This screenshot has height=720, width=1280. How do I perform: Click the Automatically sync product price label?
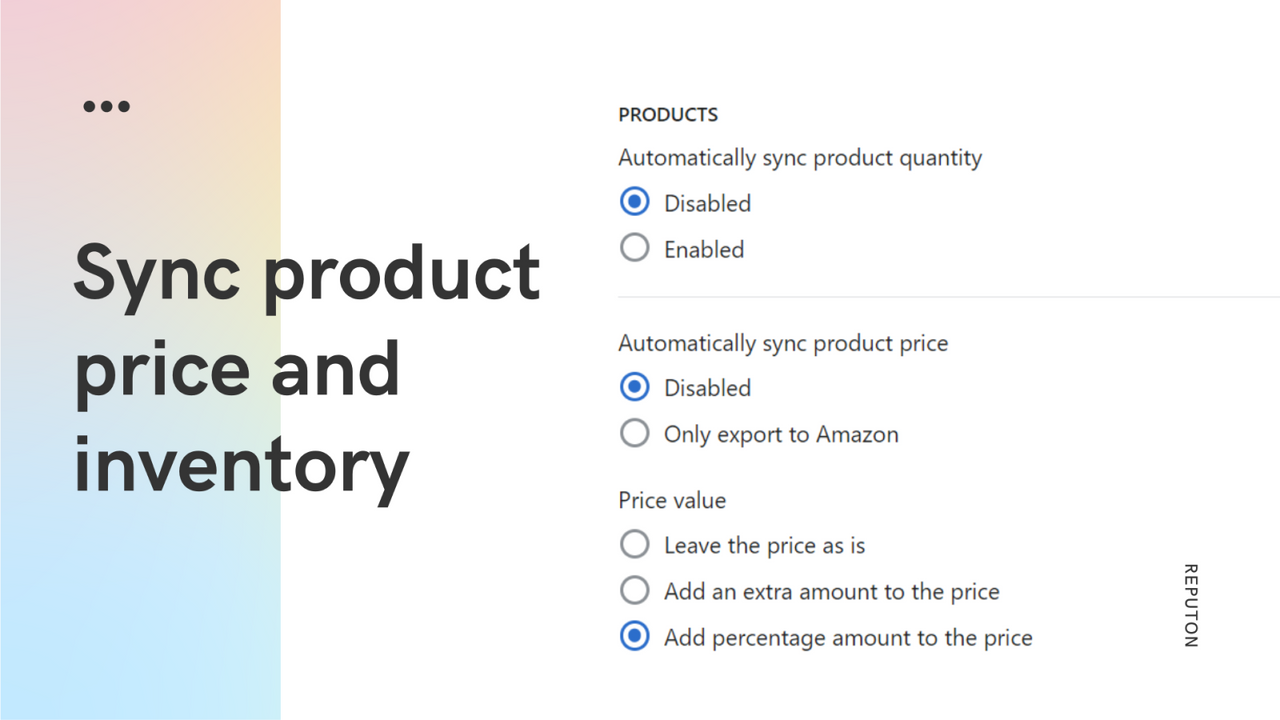(x=783, y=343)
